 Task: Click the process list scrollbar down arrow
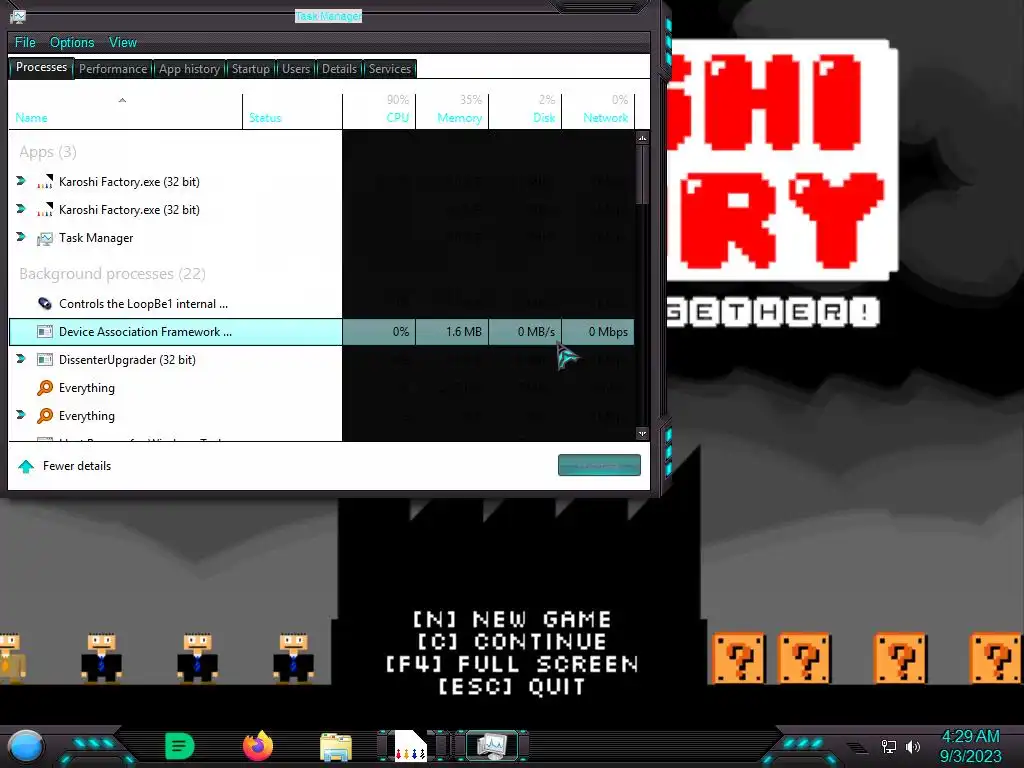point(643,434)
